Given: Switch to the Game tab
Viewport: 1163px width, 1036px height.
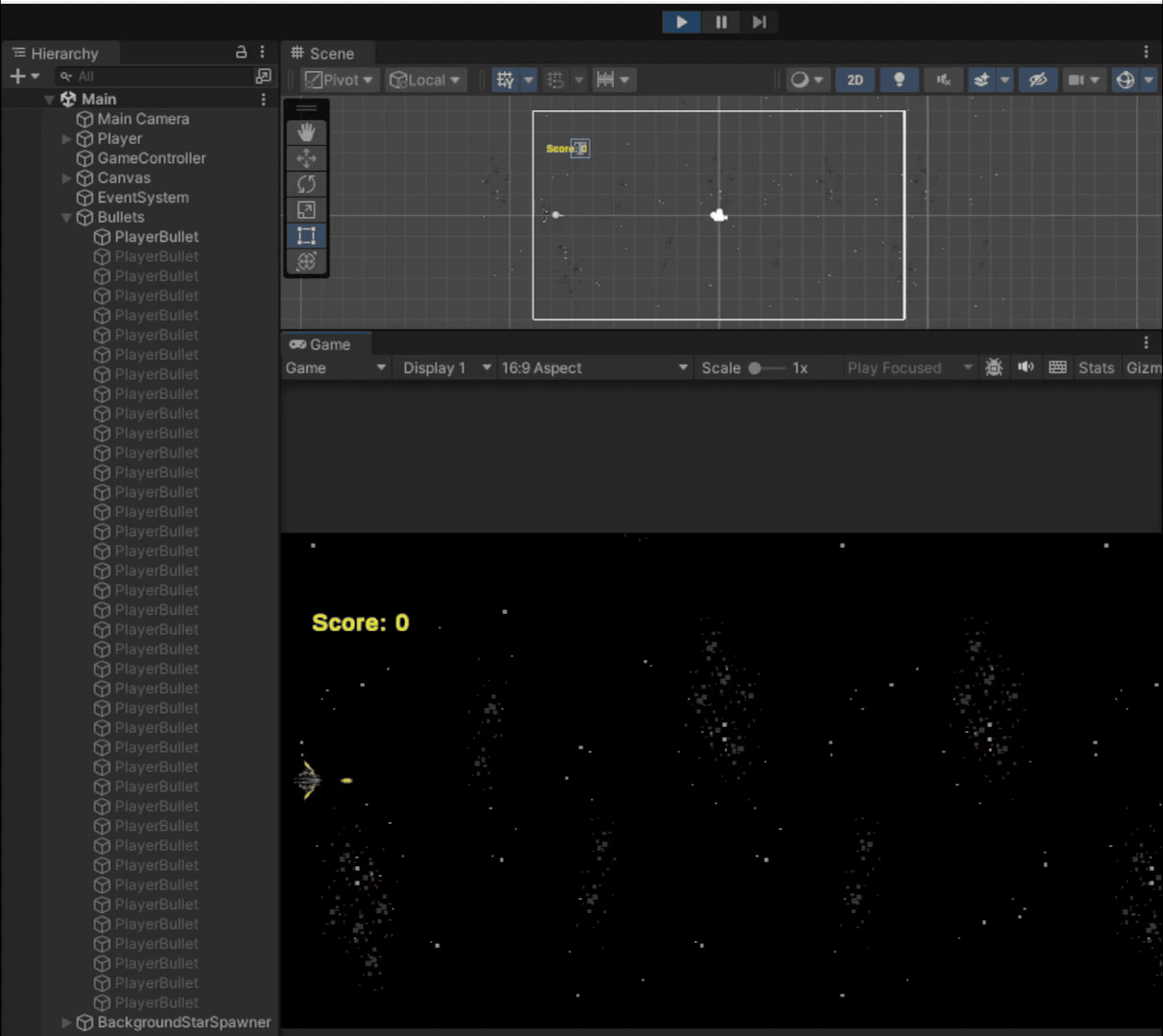Looking at the screenshot, I should point(320,344).
